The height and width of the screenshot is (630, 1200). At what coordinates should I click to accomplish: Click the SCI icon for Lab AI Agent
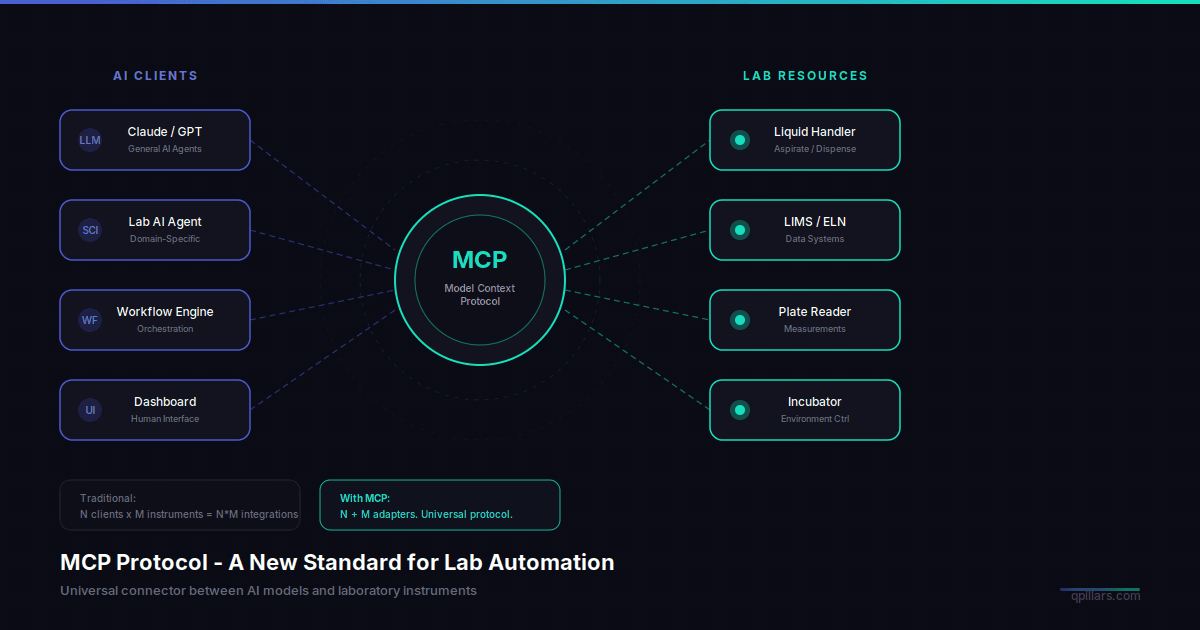(x=89, y=230)
